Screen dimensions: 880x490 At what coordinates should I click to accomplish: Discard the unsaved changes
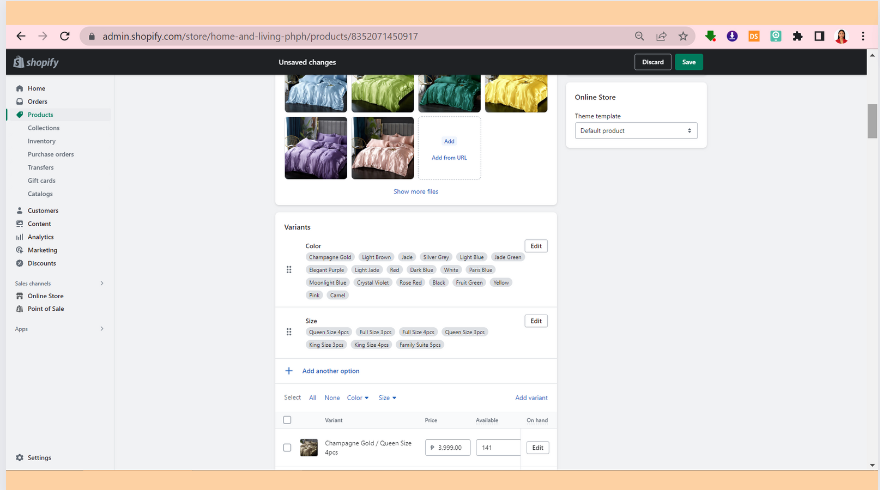[653, 62]
